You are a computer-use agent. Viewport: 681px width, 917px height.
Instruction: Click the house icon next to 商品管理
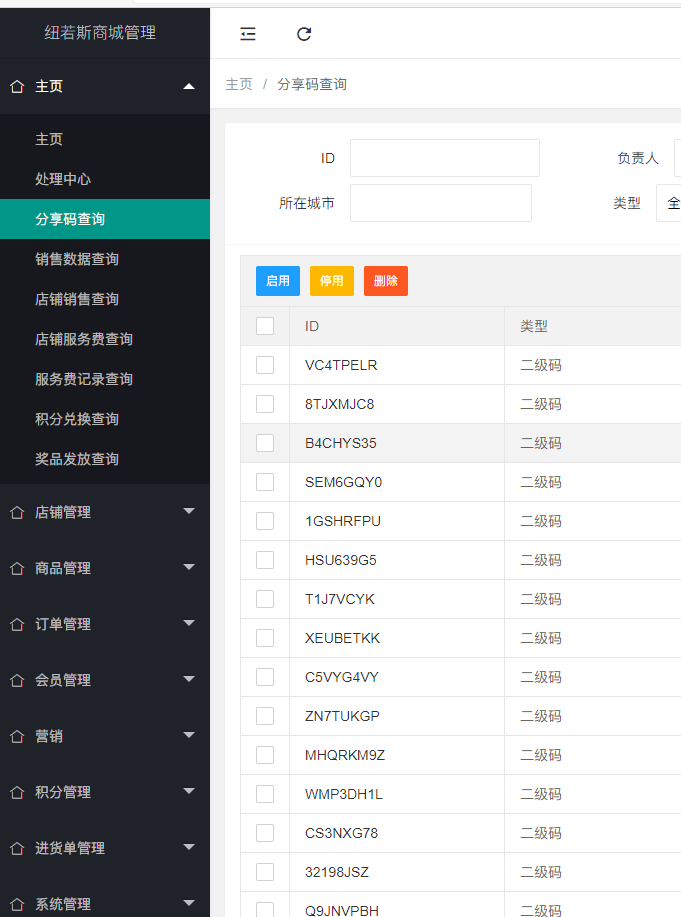point(17,568)
